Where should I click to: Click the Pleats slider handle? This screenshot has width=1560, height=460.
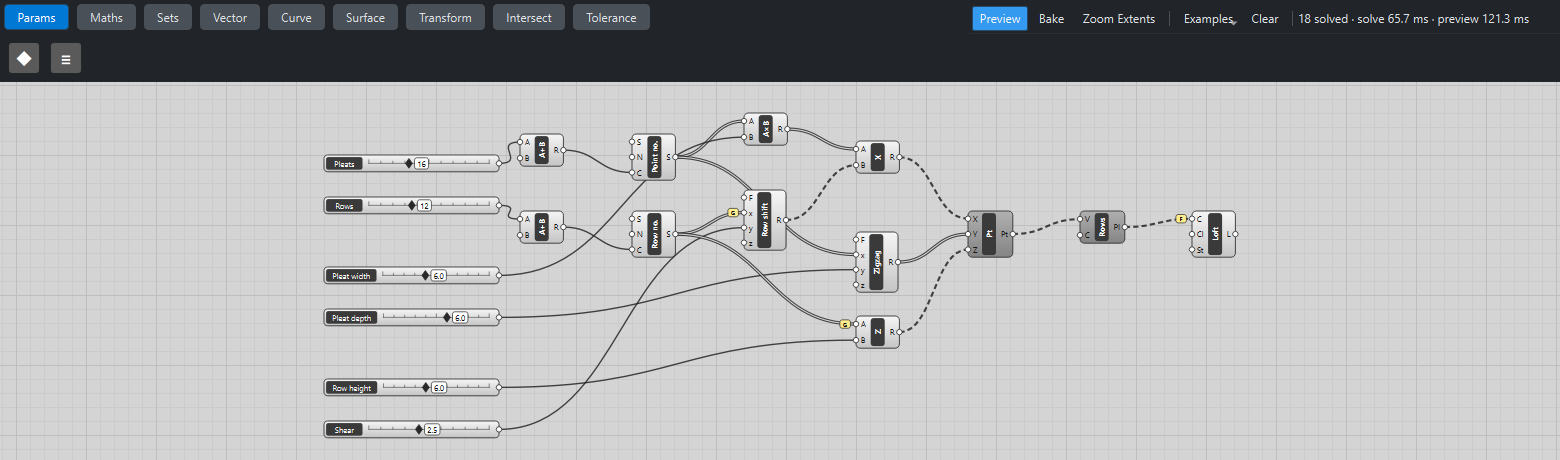point(408,163)
